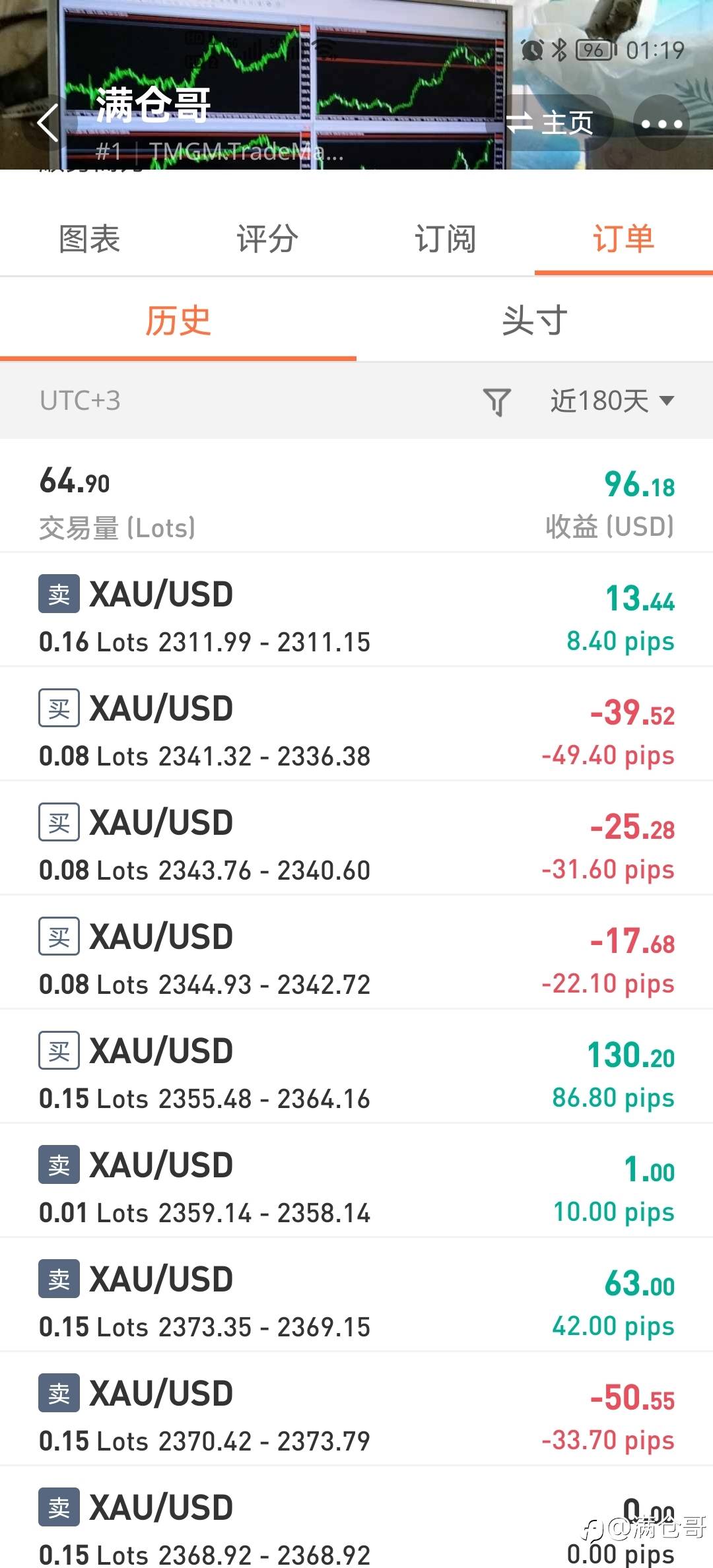Switch to the 评分 tab

coord(267,239)
